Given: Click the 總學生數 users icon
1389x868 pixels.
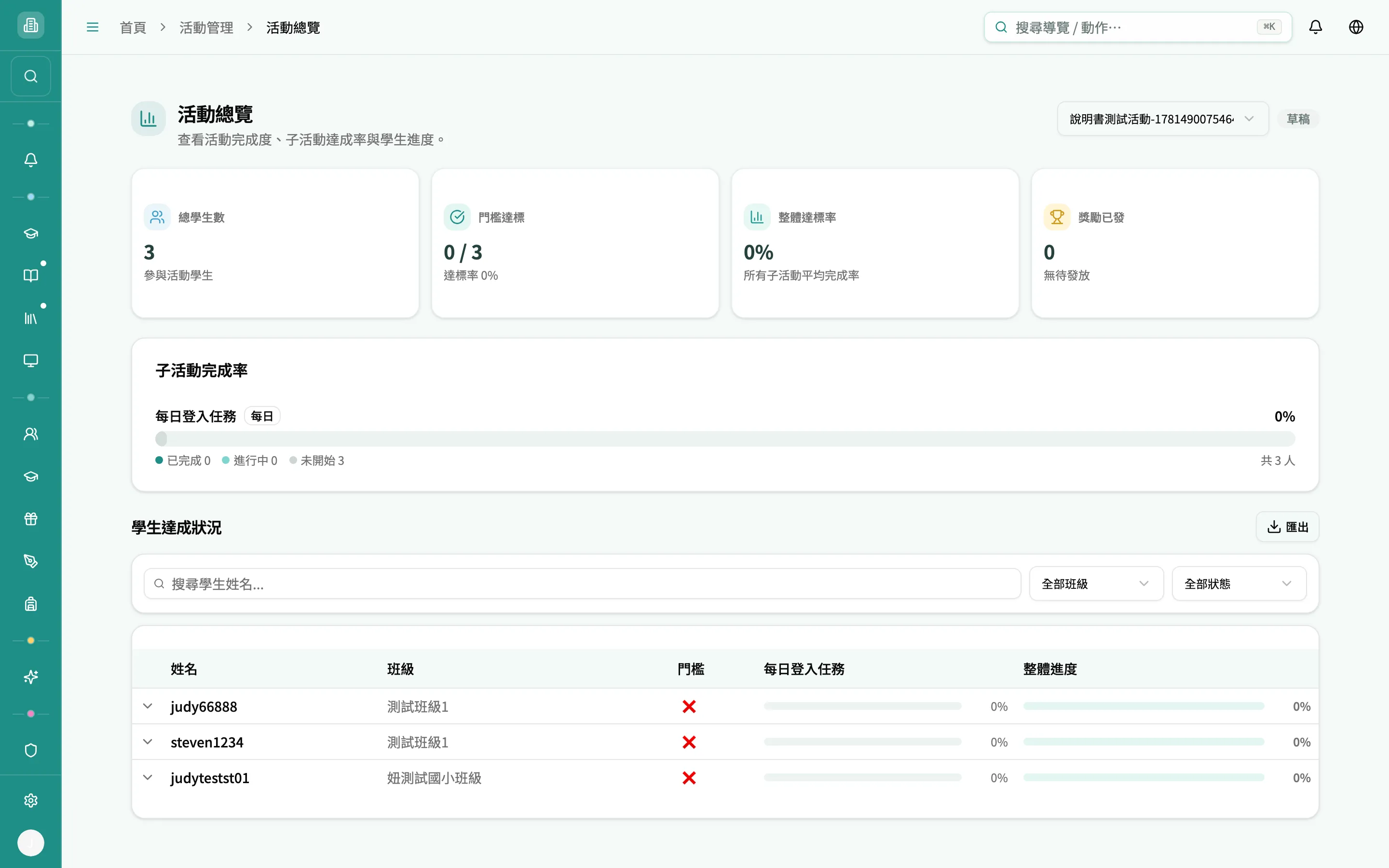Looking at the screenshot, I should coord(157,217).
